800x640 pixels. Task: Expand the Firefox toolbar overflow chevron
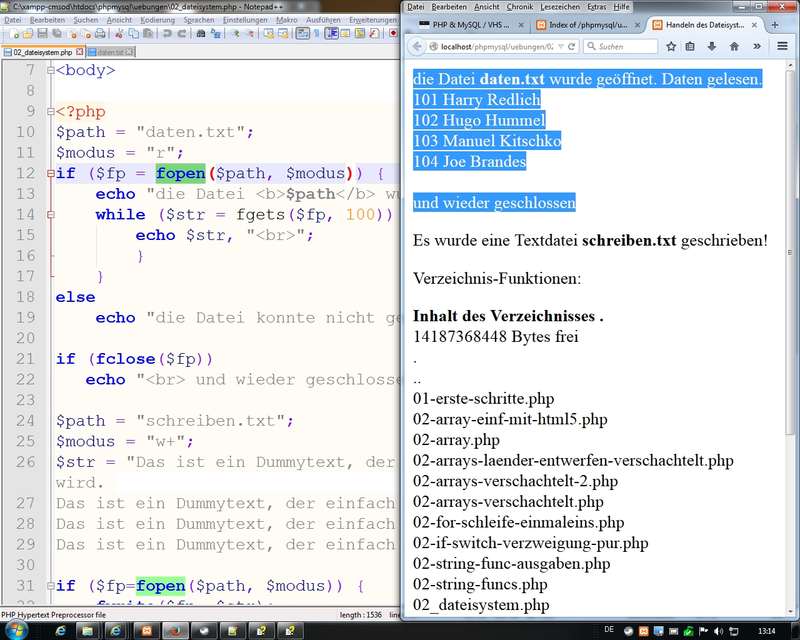[758, 46]
